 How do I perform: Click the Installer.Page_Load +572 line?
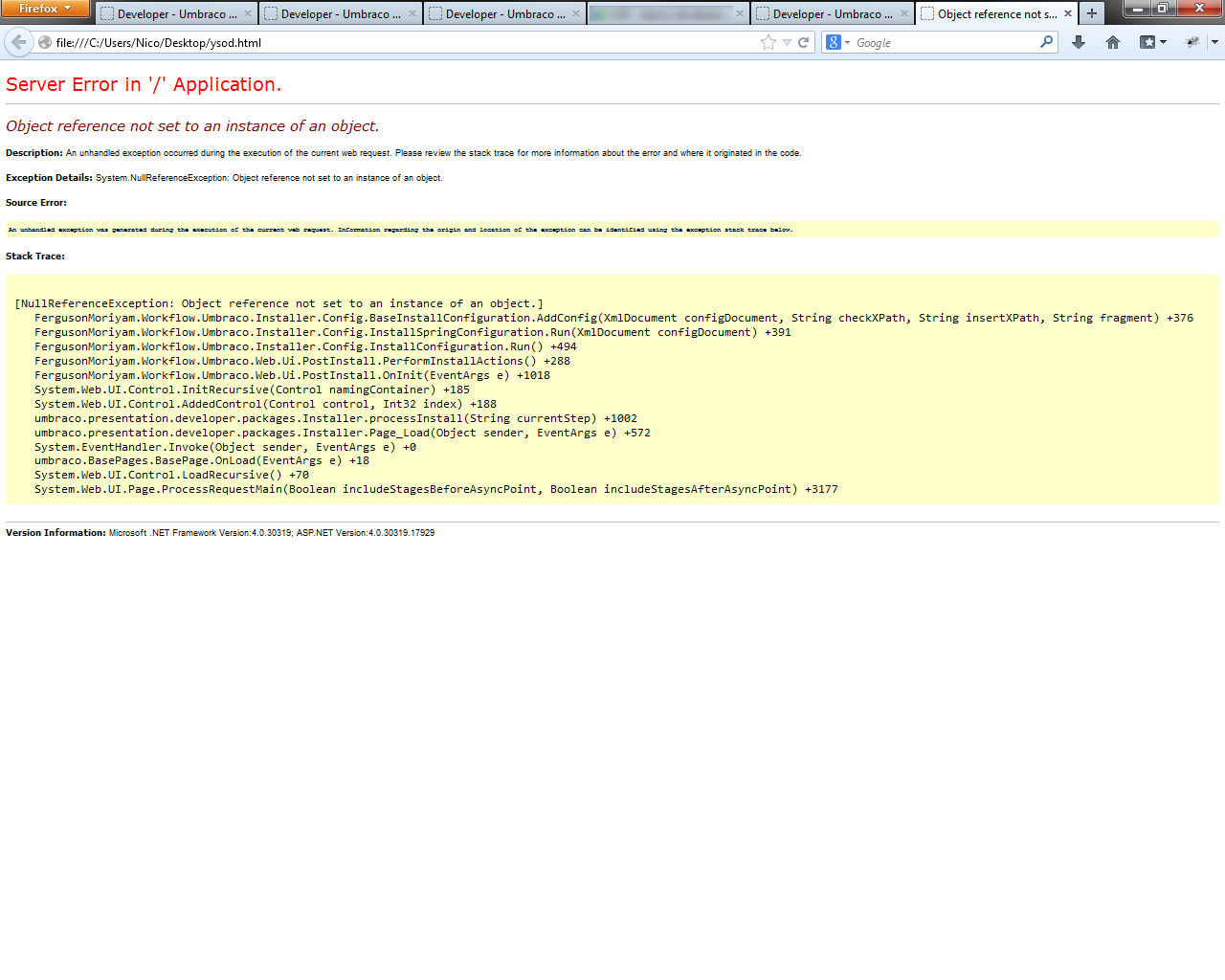(x=343, y=433)
